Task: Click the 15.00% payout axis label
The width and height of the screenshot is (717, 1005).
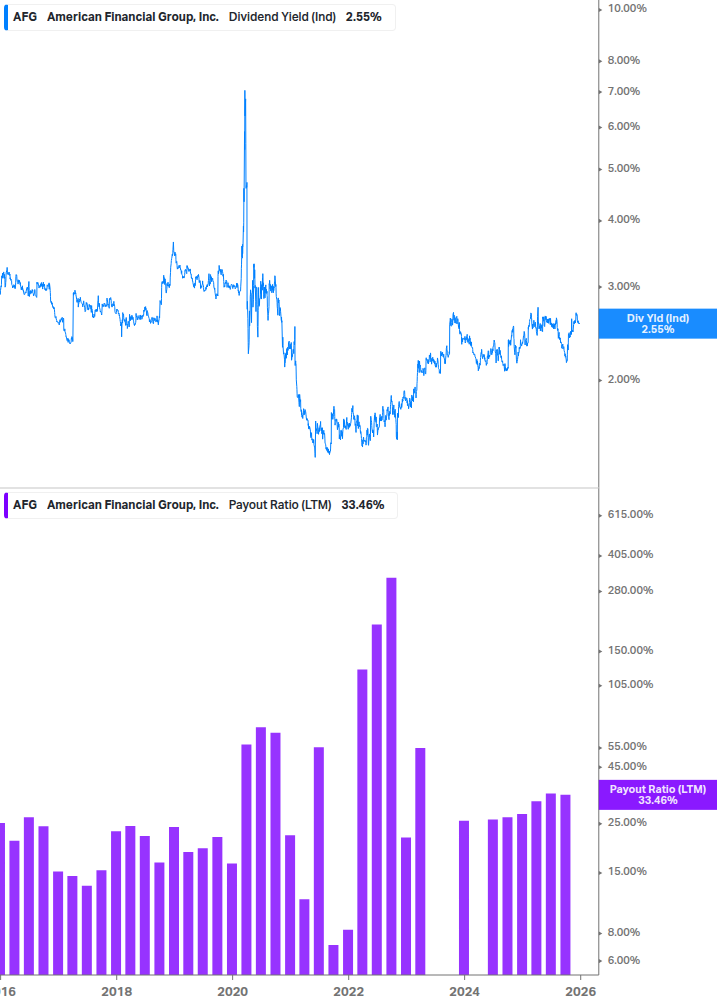Action: [x=627, y=872]
